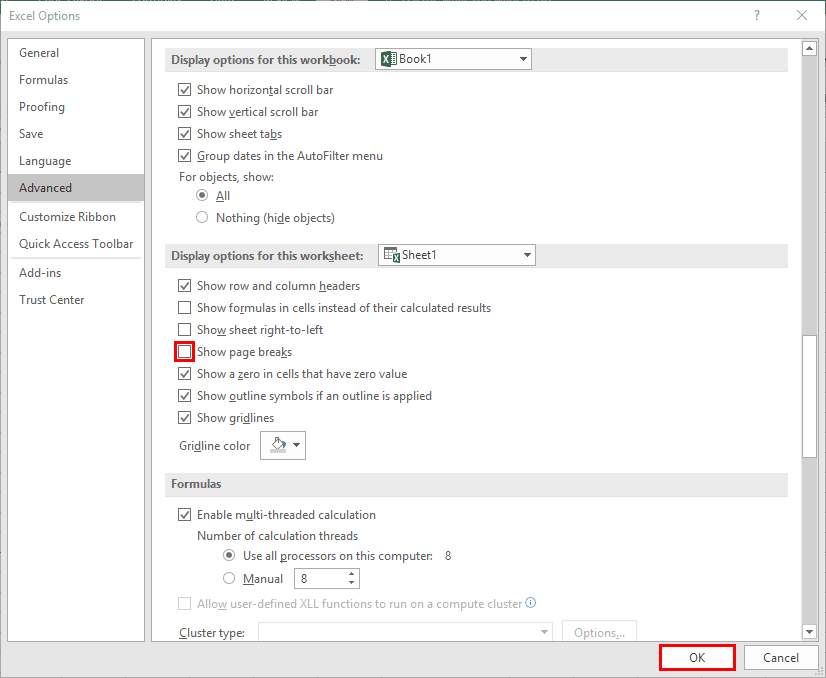This screenshot has width=826, height=678.
Task: Click the info icon beside XLL functions
Action: [x=531, y=603]
